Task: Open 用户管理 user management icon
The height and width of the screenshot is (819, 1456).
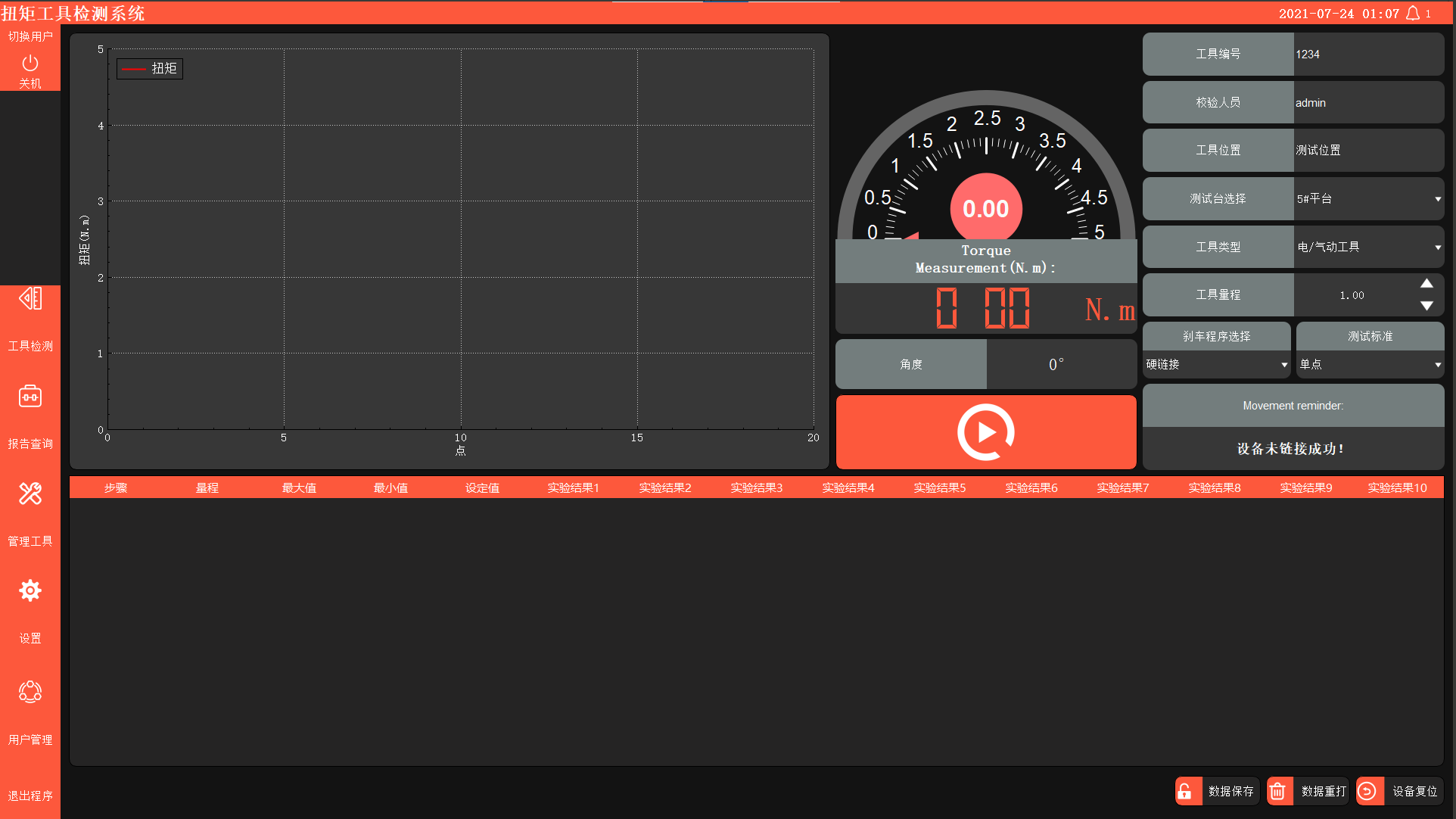Action: click(x=30, y=692)
